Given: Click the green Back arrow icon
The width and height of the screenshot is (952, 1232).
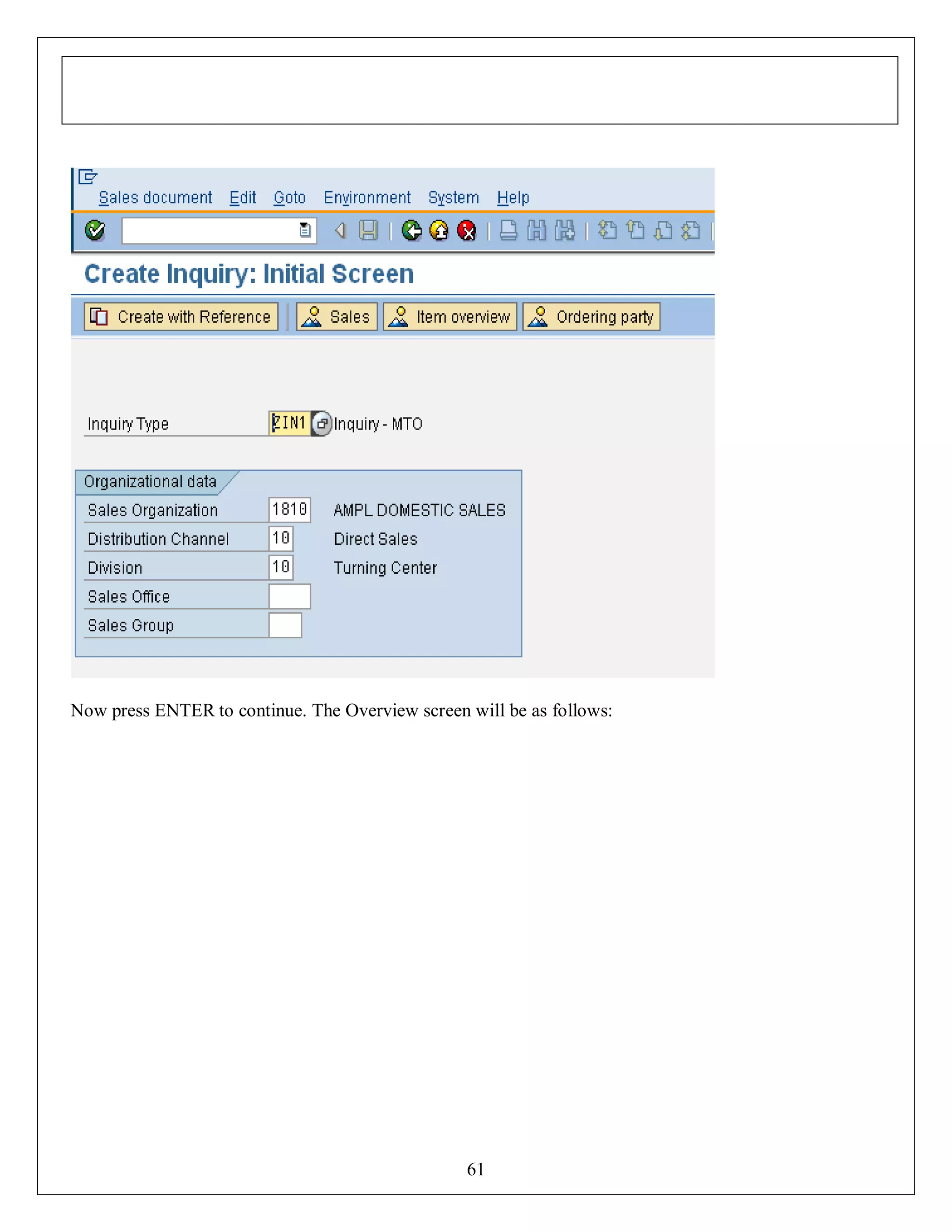Looking at the screenshot, I should [x=412, y=230].
